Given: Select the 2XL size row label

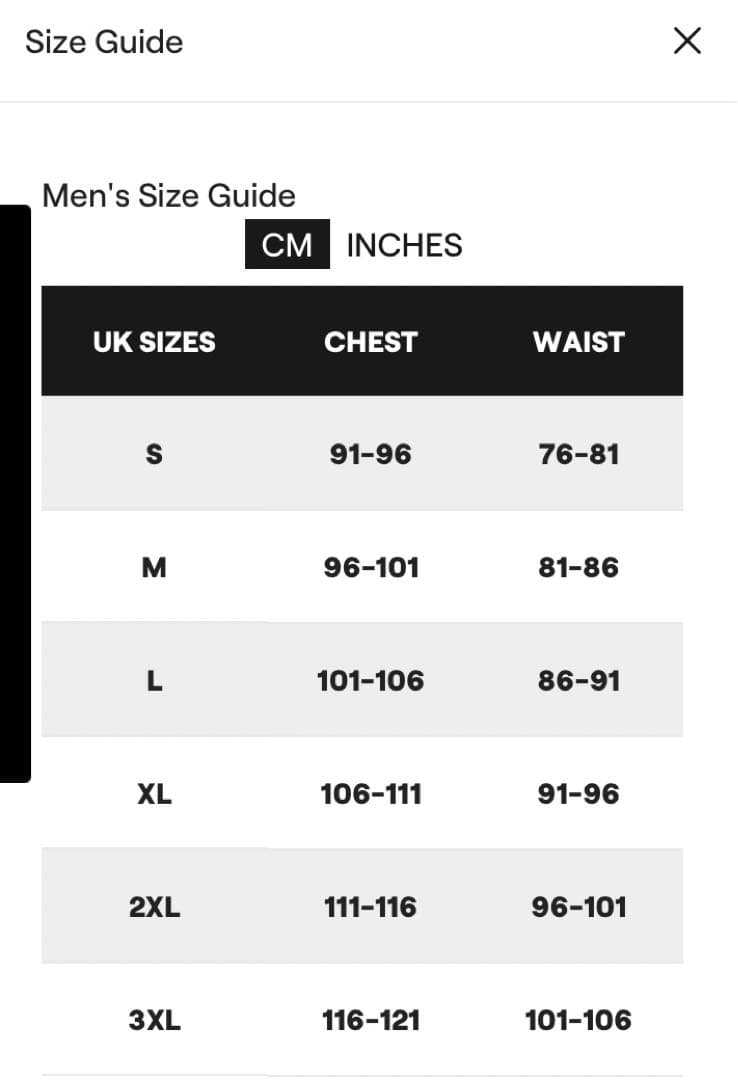Looking at the screenshot, I should [x=154, y=907].
